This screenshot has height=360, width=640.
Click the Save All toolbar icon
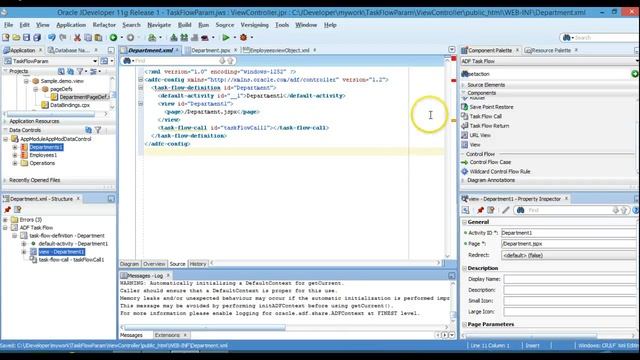[37, 38]
